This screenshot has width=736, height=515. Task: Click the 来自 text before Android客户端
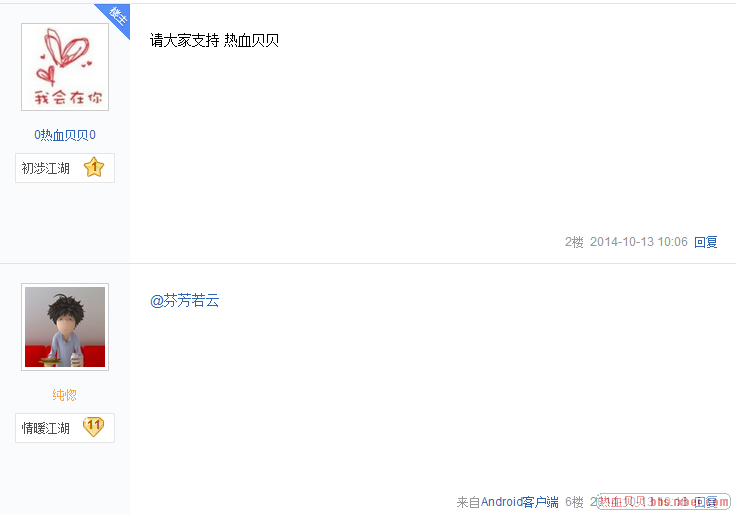tap(468, 502)
